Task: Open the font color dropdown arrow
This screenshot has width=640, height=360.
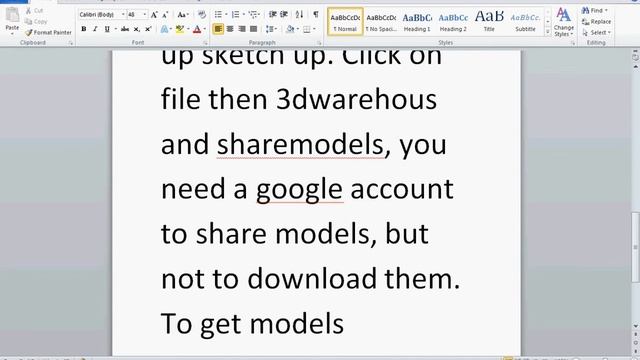Action: (204, 29)
